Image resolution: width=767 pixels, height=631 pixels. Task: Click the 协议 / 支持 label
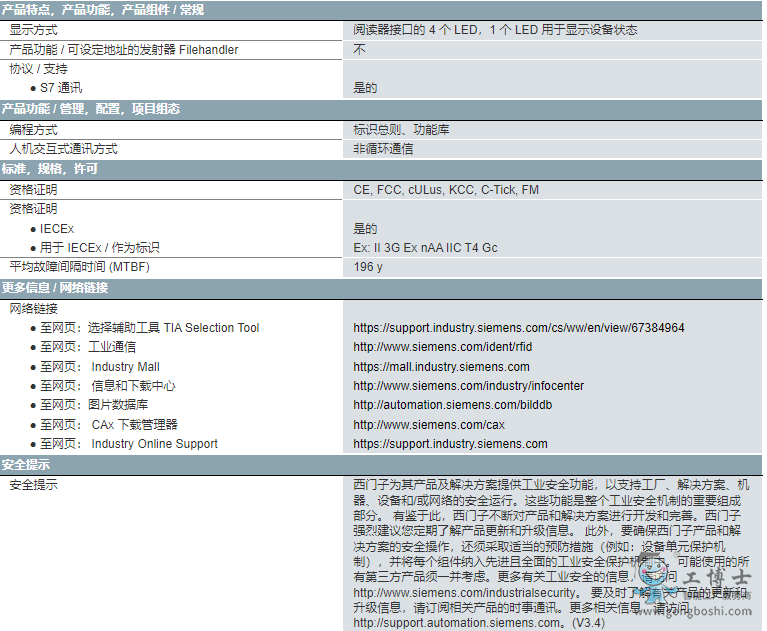[38, 69]
